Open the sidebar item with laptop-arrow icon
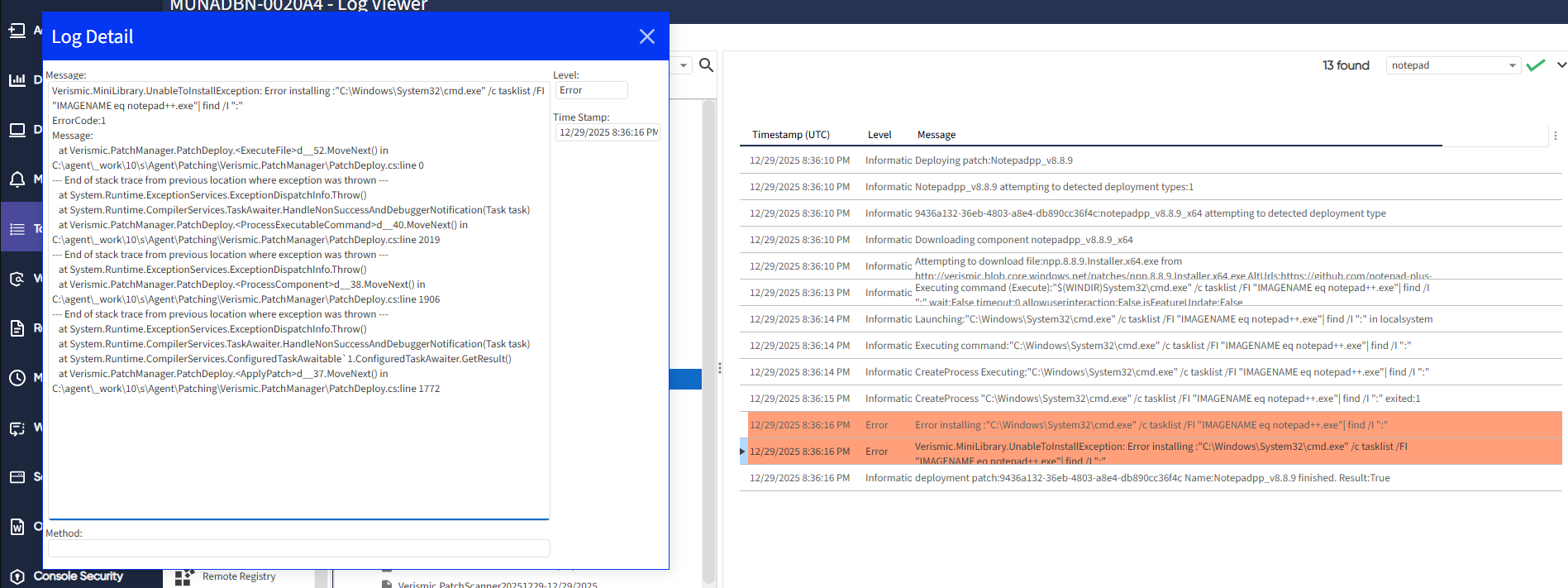The width and height of the screenshot is (1568, 588). (17, 31)
